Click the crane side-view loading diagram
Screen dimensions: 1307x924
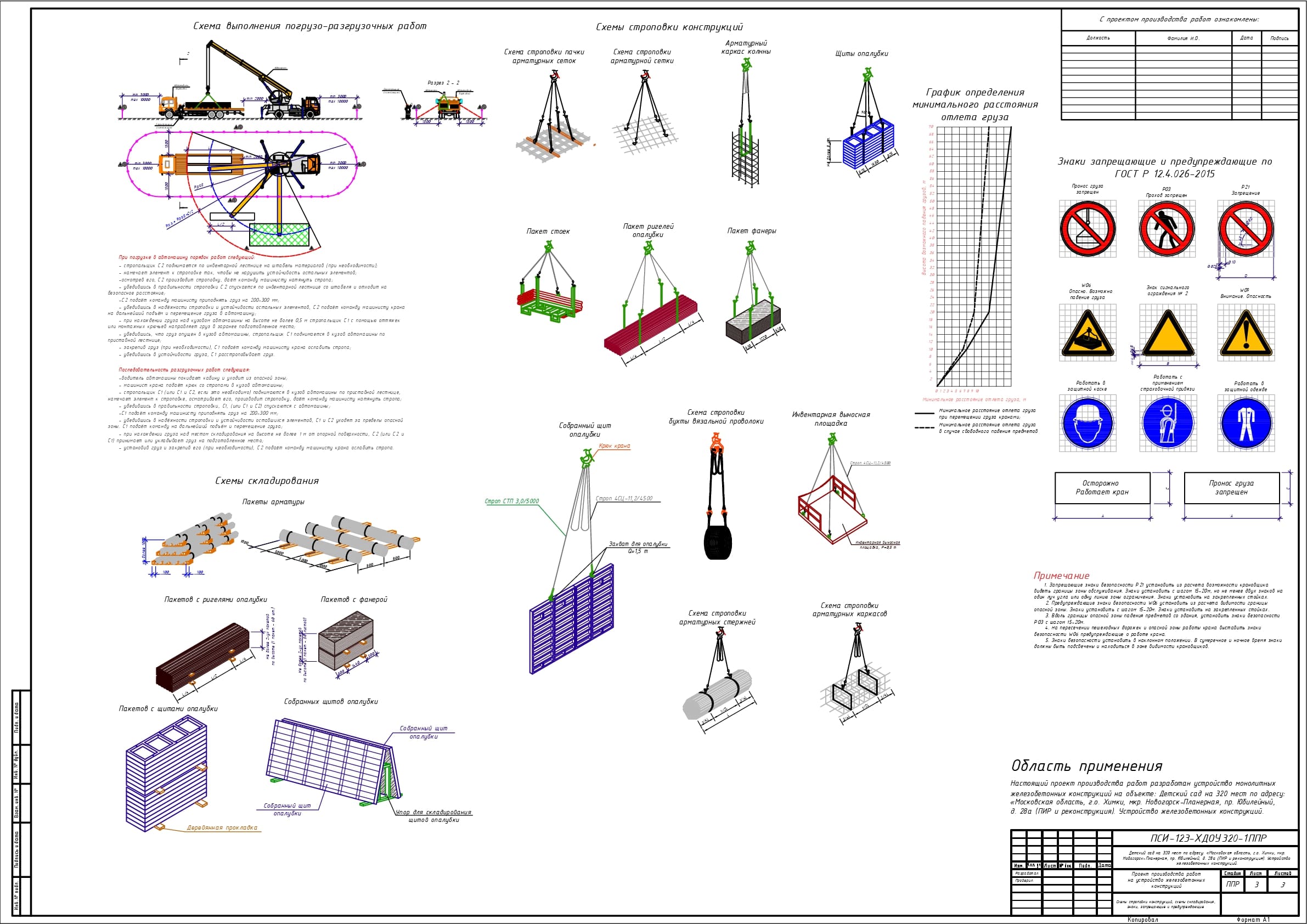pyautogui.click(x=239, y=80)
